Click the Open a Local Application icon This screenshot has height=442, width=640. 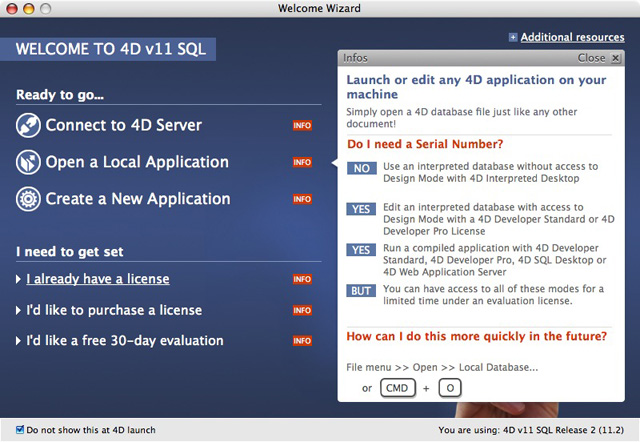[x=28, y=162]
